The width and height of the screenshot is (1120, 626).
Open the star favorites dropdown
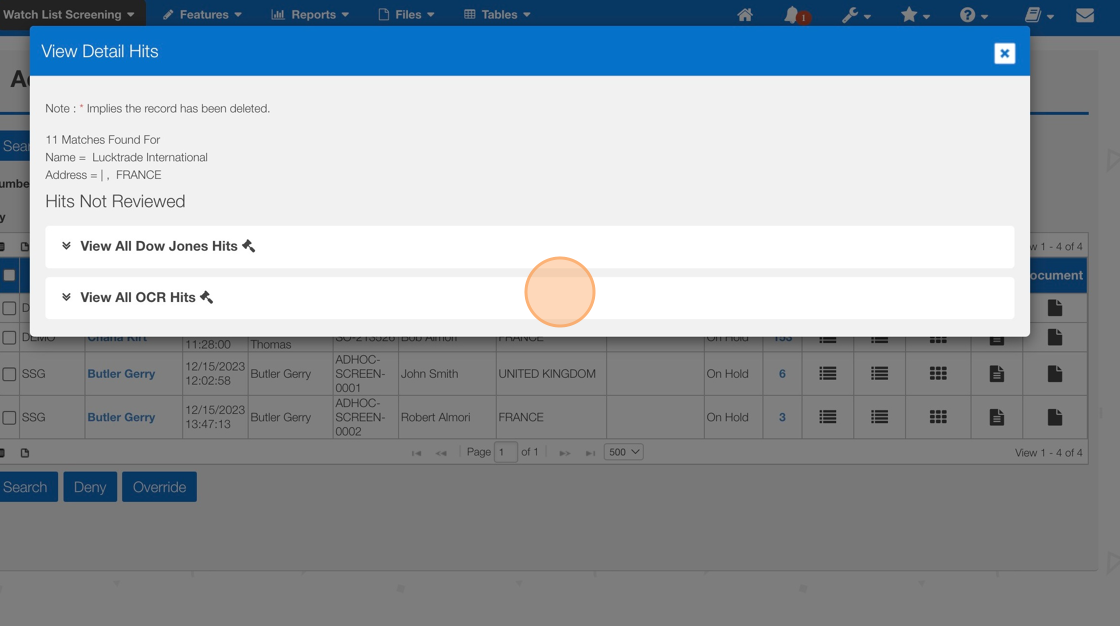click(914, 15)
